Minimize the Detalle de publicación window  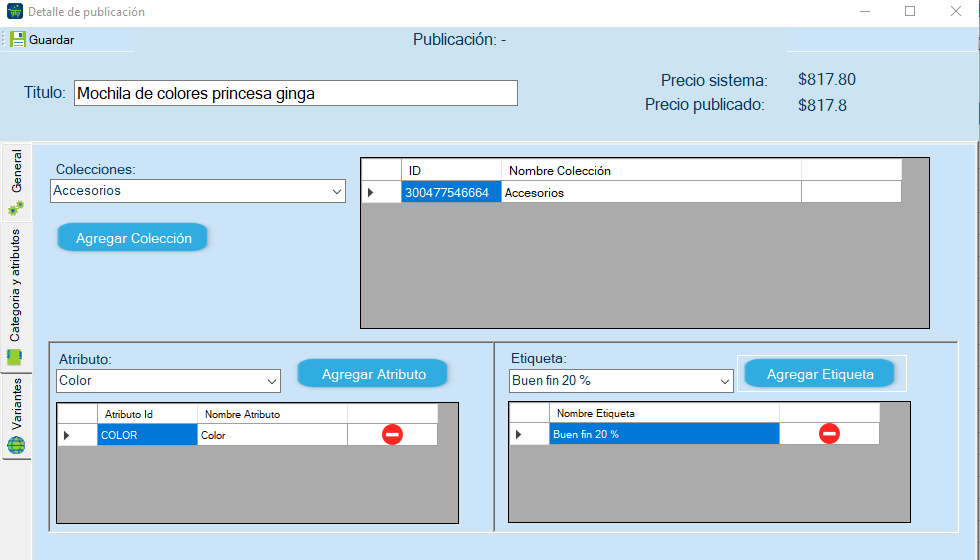(x=865, y=11)
